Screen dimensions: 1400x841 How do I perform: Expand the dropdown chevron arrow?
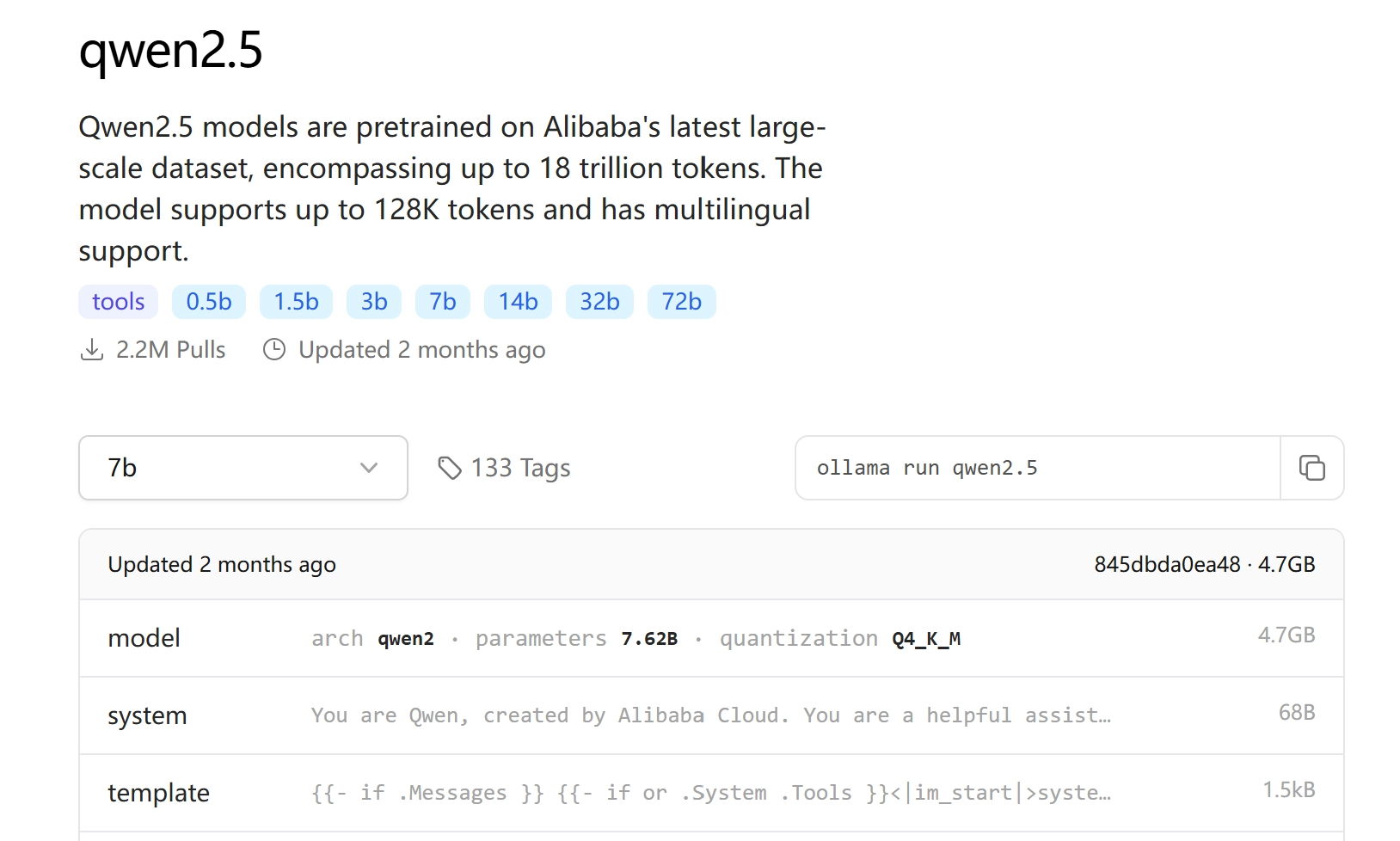coord(369,468)
